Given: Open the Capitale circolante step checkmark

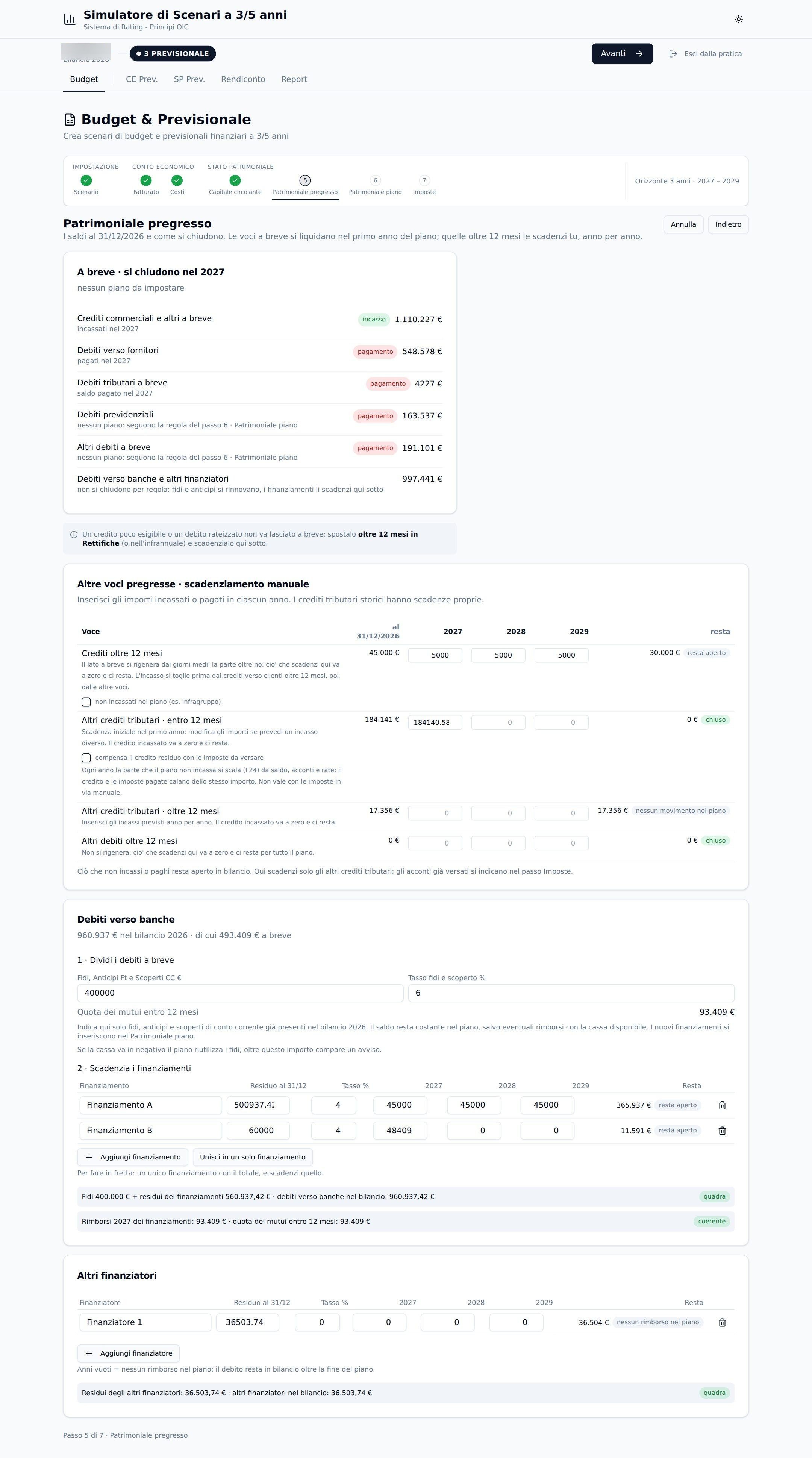Looking at the screenshot, I should tap(235, 180).
